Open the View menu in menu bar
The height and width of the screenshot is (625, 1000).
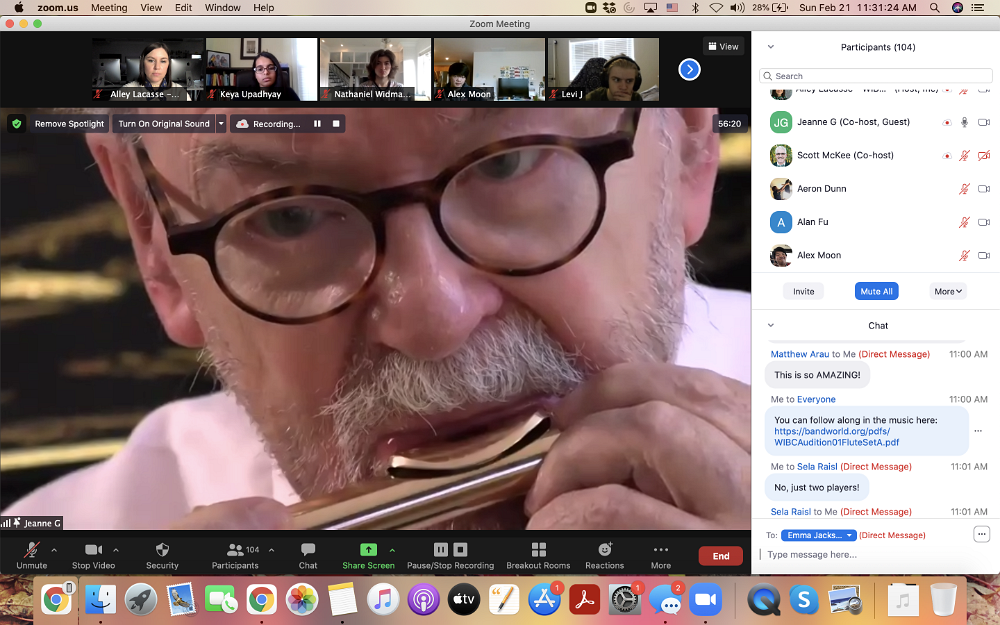click(x=151, y=8)
